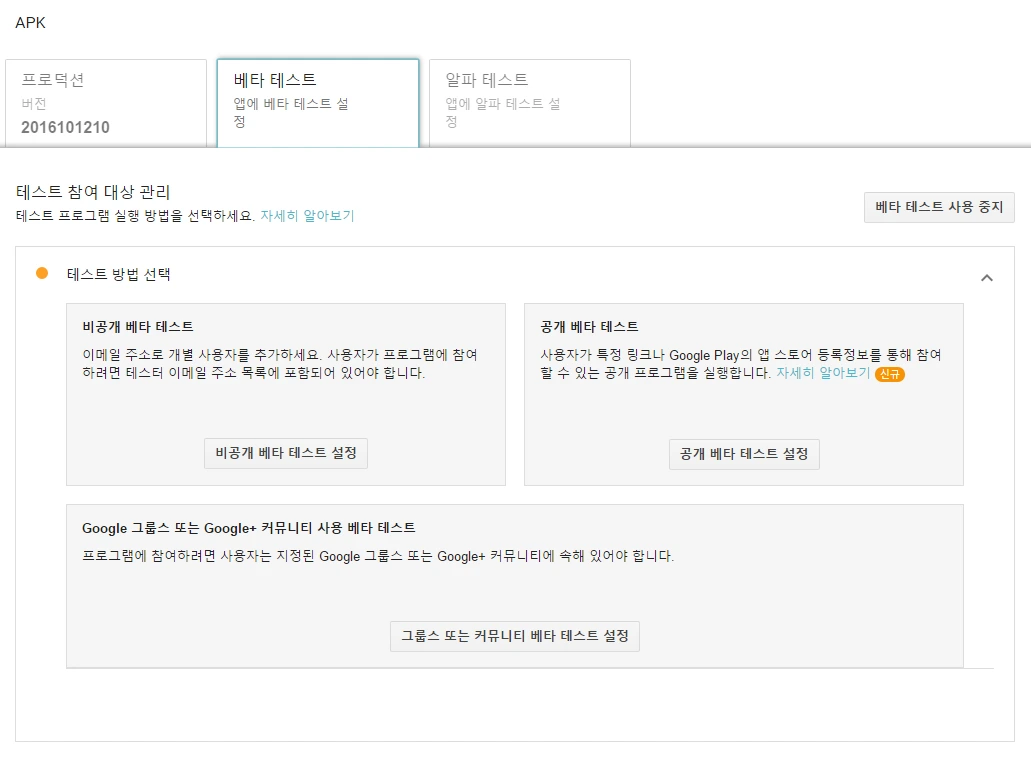The width and height of the screenshot is (1031, 757).
Task: Click 그룹스 또는 커뮤니티 베타 테스트 설정 button
Action: pyautogui.click(x=515, y=636)
